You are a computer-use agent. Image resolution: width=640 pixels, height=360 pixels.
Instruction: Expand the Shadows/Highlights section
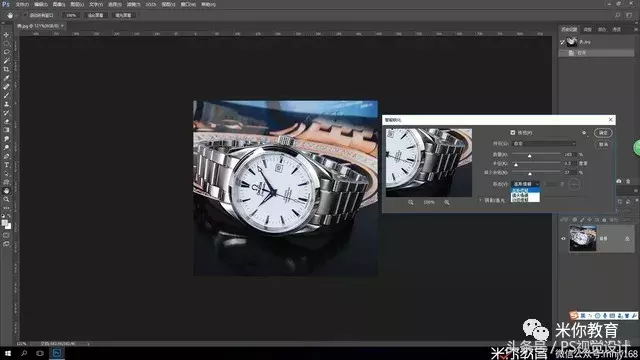[480, 200]
